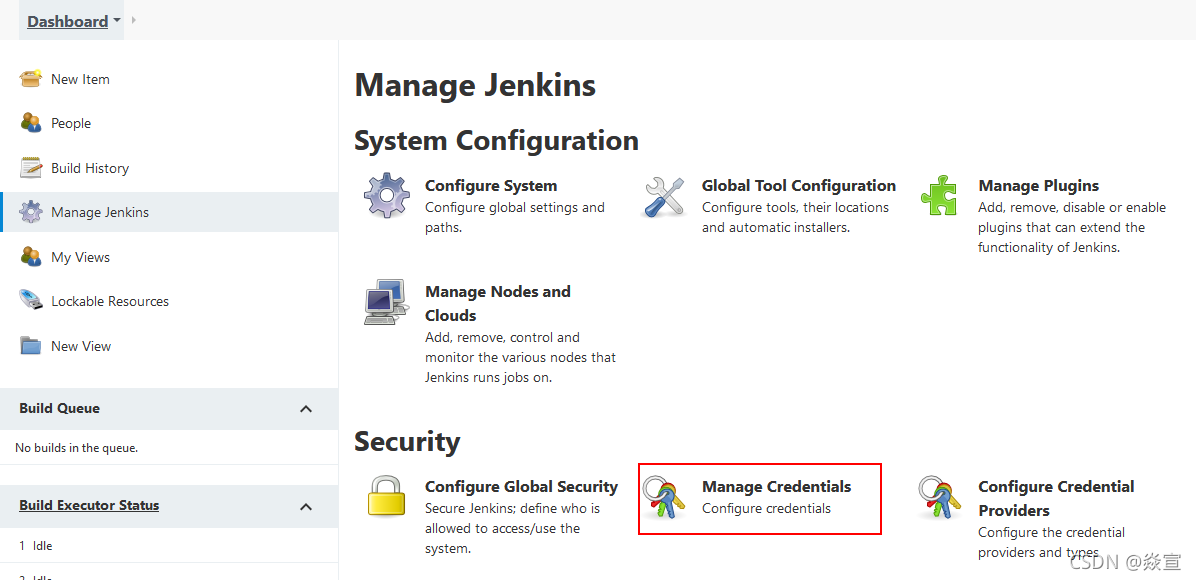The height and width of the screenshot is (580, 1196).
Task: Click the People icon in sidebar
Action: 31,123
